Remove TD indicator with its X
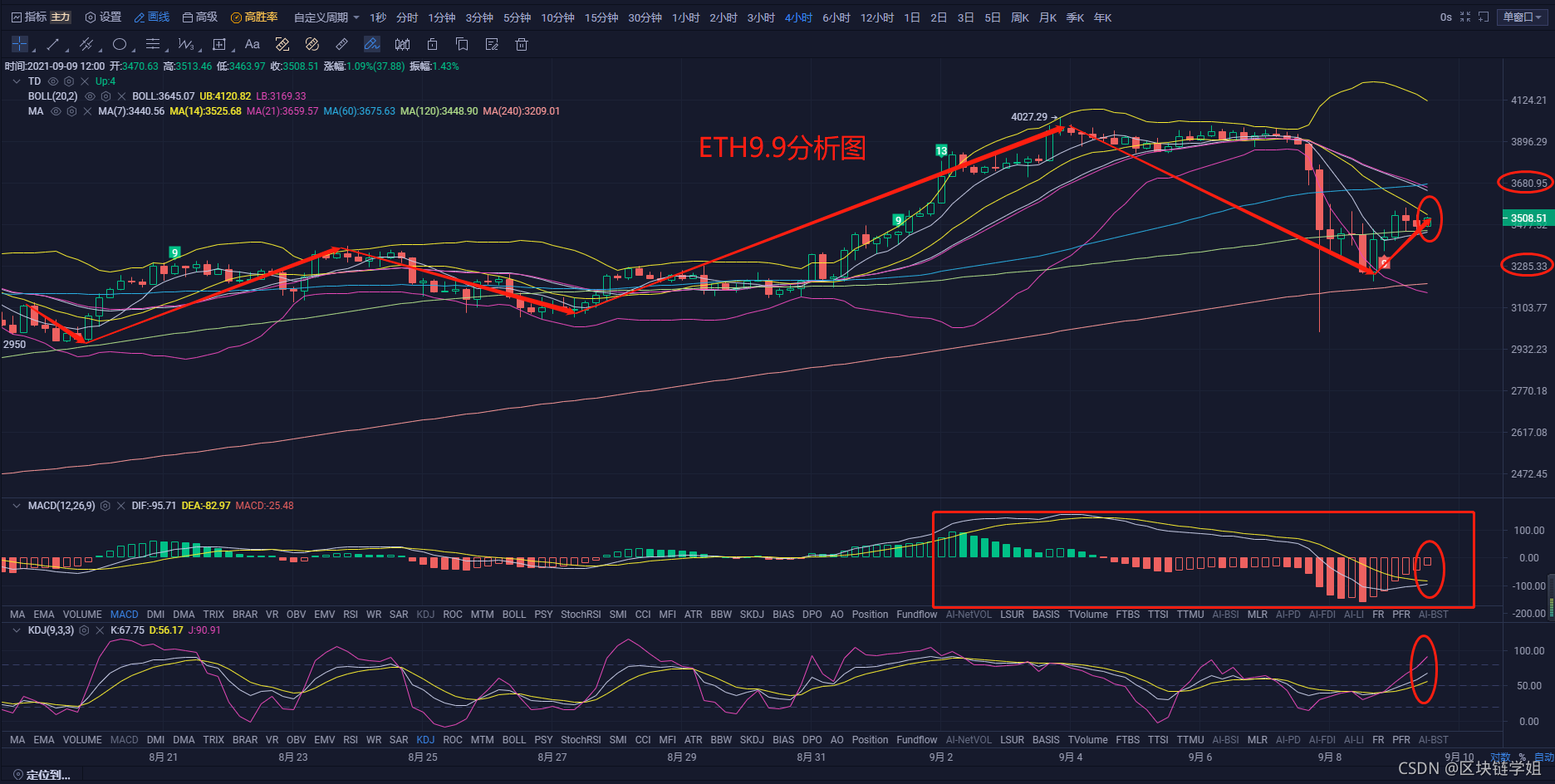1555x784 pixels. (x=85, y=81)
